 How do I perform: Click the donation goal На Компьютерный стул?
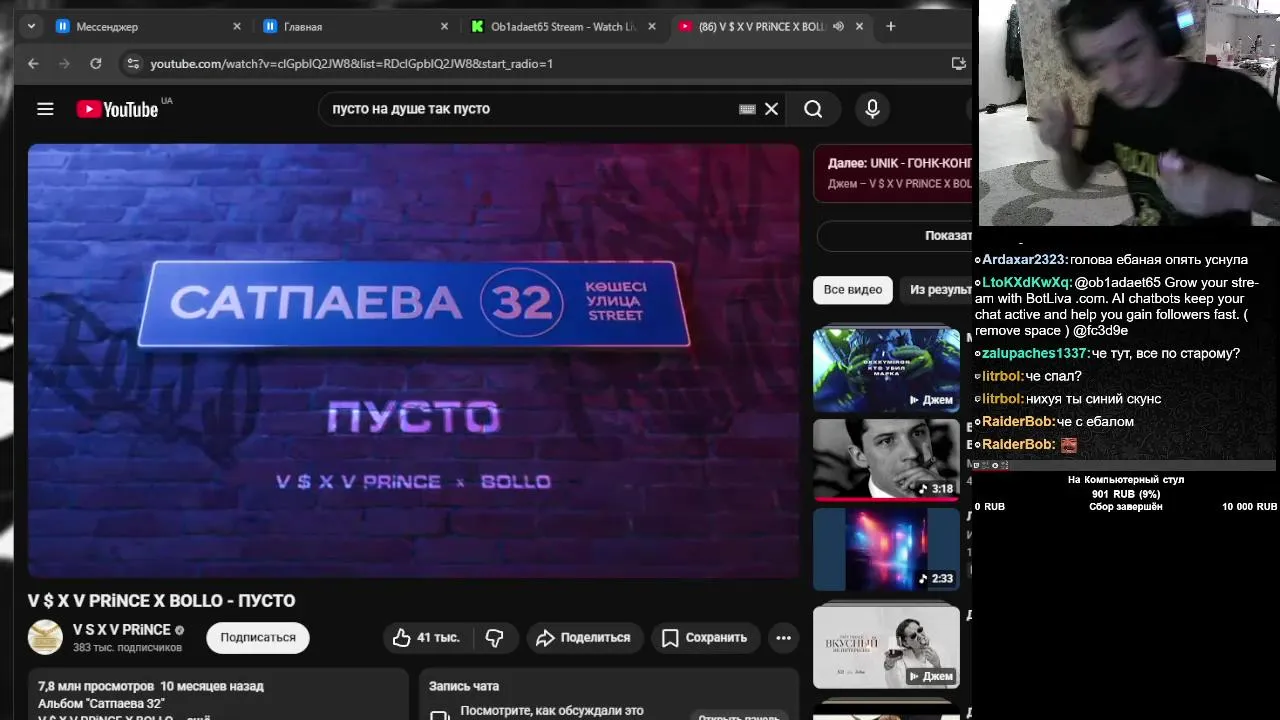click(1126, 480)
